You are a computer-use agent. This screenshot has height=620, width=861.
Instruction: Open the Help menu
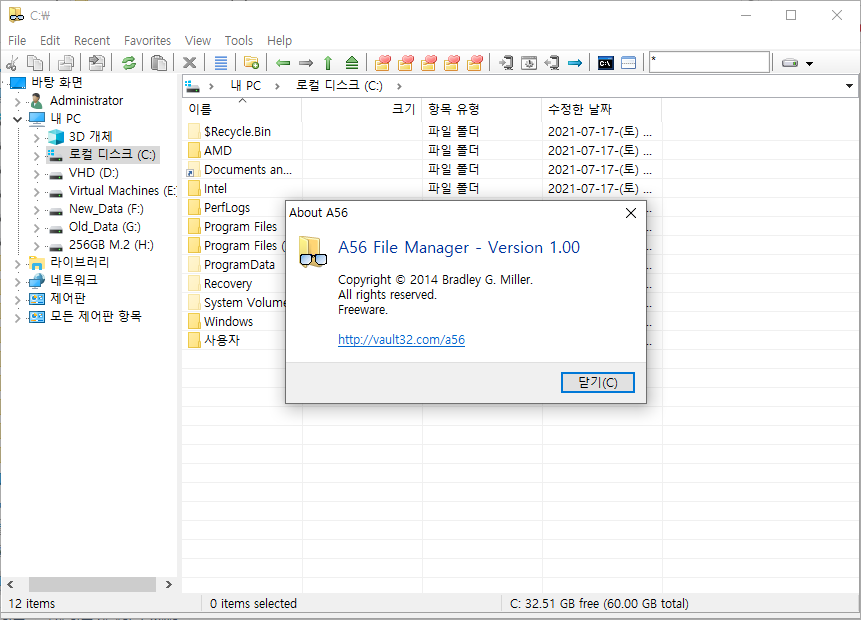(279, 41)
